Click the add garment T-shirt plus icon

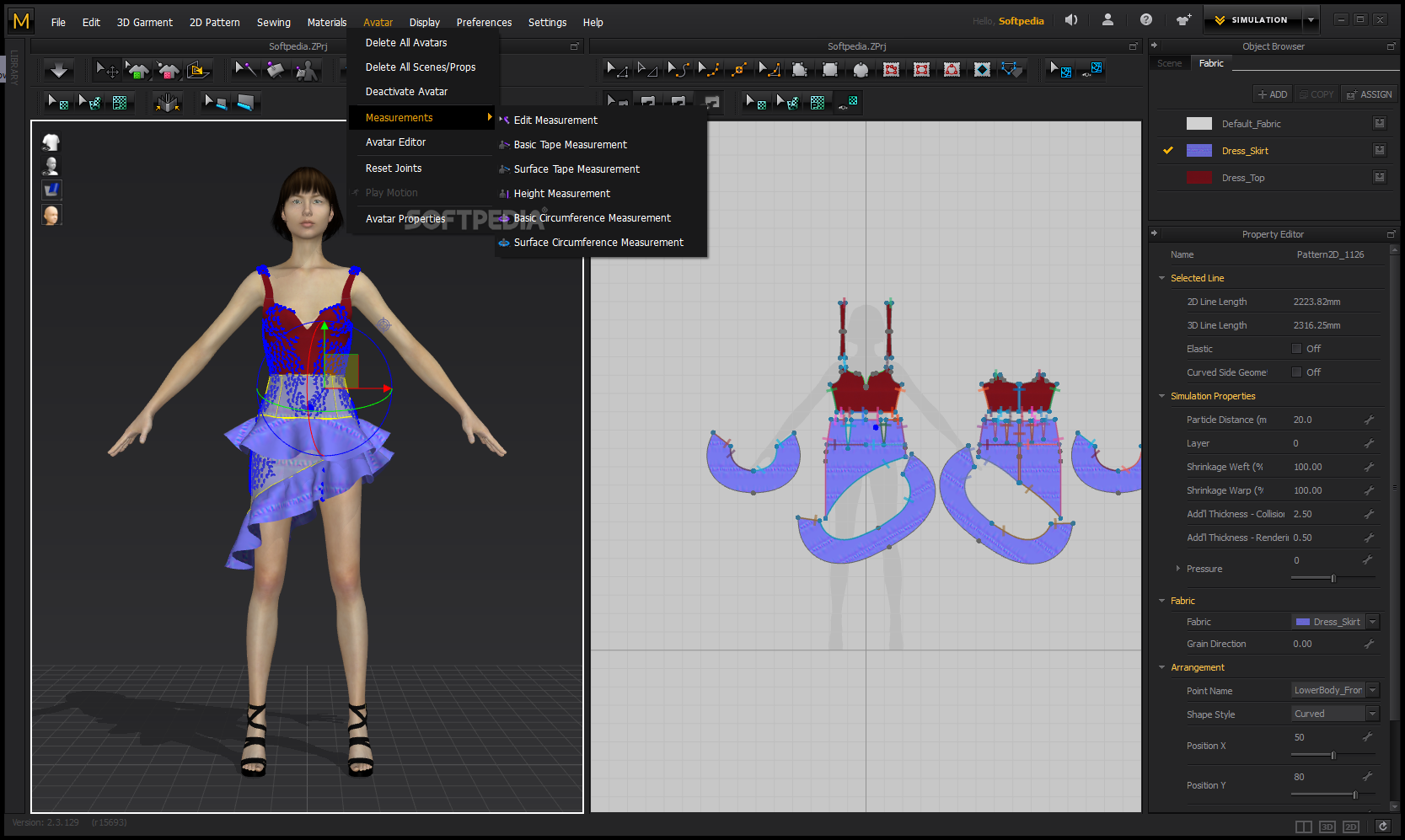pyautogui.click(x=1183, y=19)
